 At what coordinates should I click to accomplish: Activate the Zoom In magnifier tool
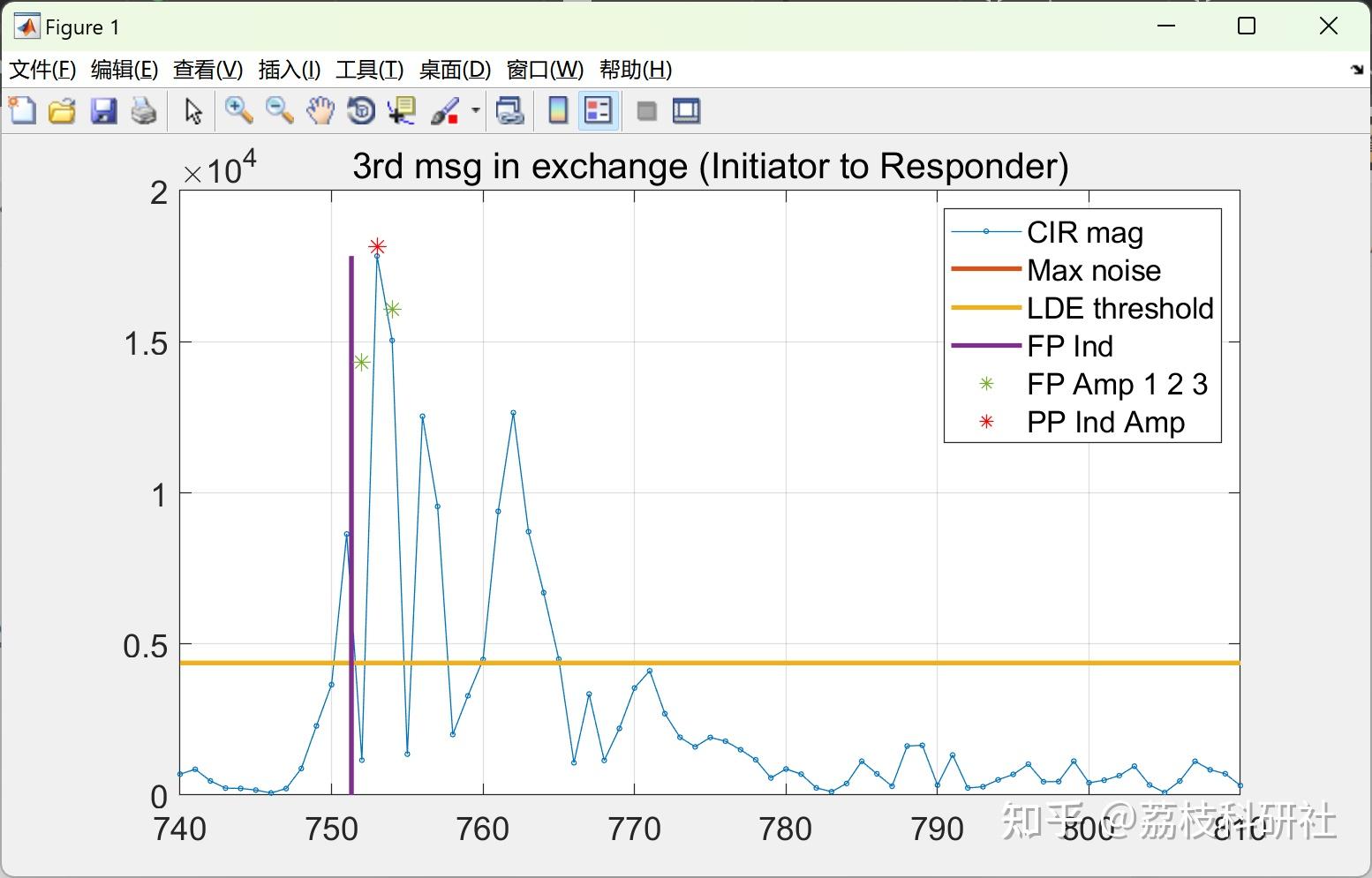pos(238,110)
